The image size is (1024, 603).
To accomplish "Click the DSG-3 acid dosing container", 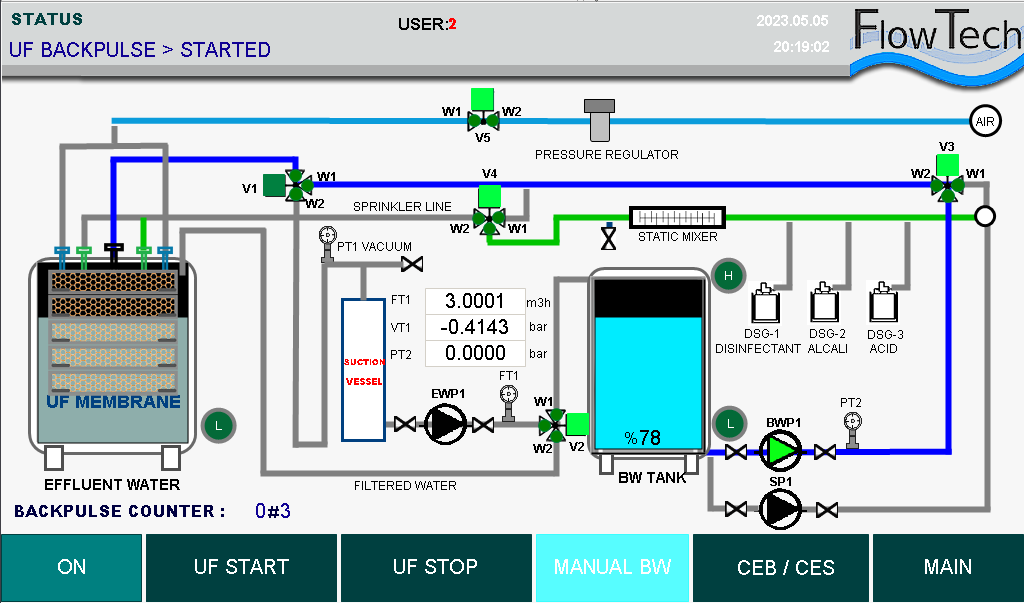I will pyautogui.click(x=882, y=303).
